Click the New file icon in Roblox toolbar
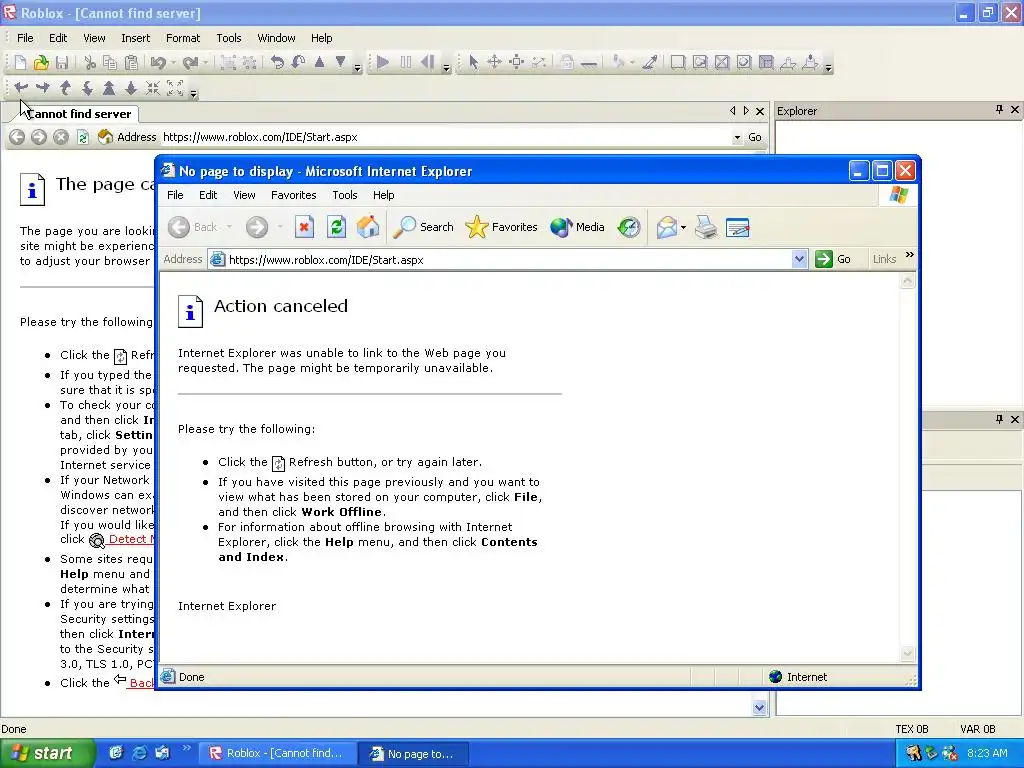This screenshot has width=1024, height=768. click(x=20, y=63)
